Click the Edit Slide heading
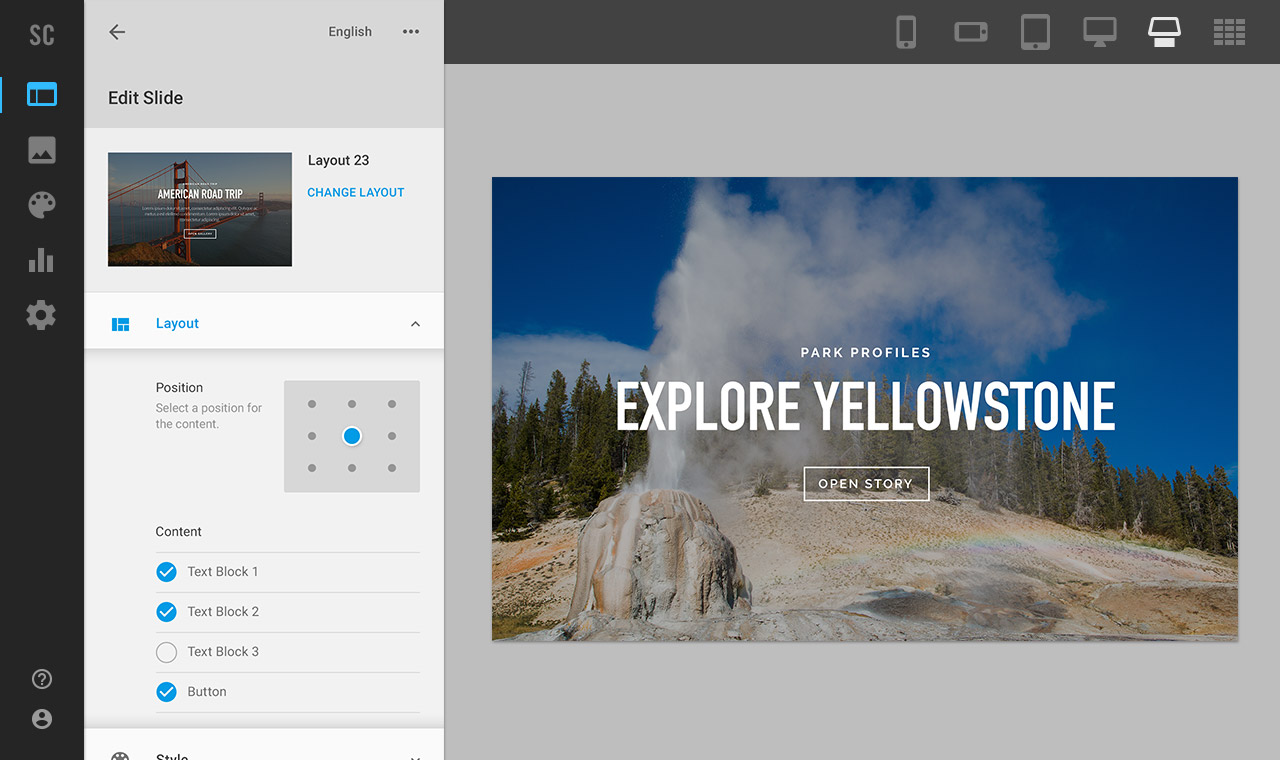Image resolution: width=1280 pixels, height=760 pixels. click(146, 98)
